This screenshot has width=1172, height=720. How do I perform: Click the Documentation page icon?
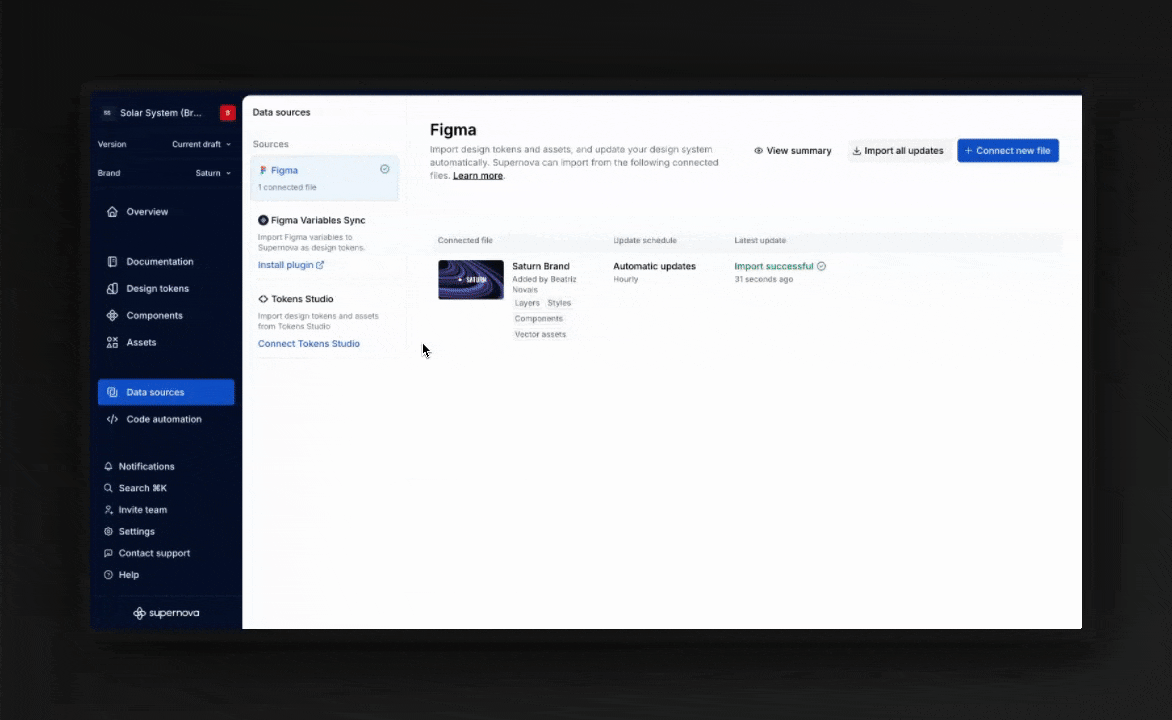click(112, 262)
